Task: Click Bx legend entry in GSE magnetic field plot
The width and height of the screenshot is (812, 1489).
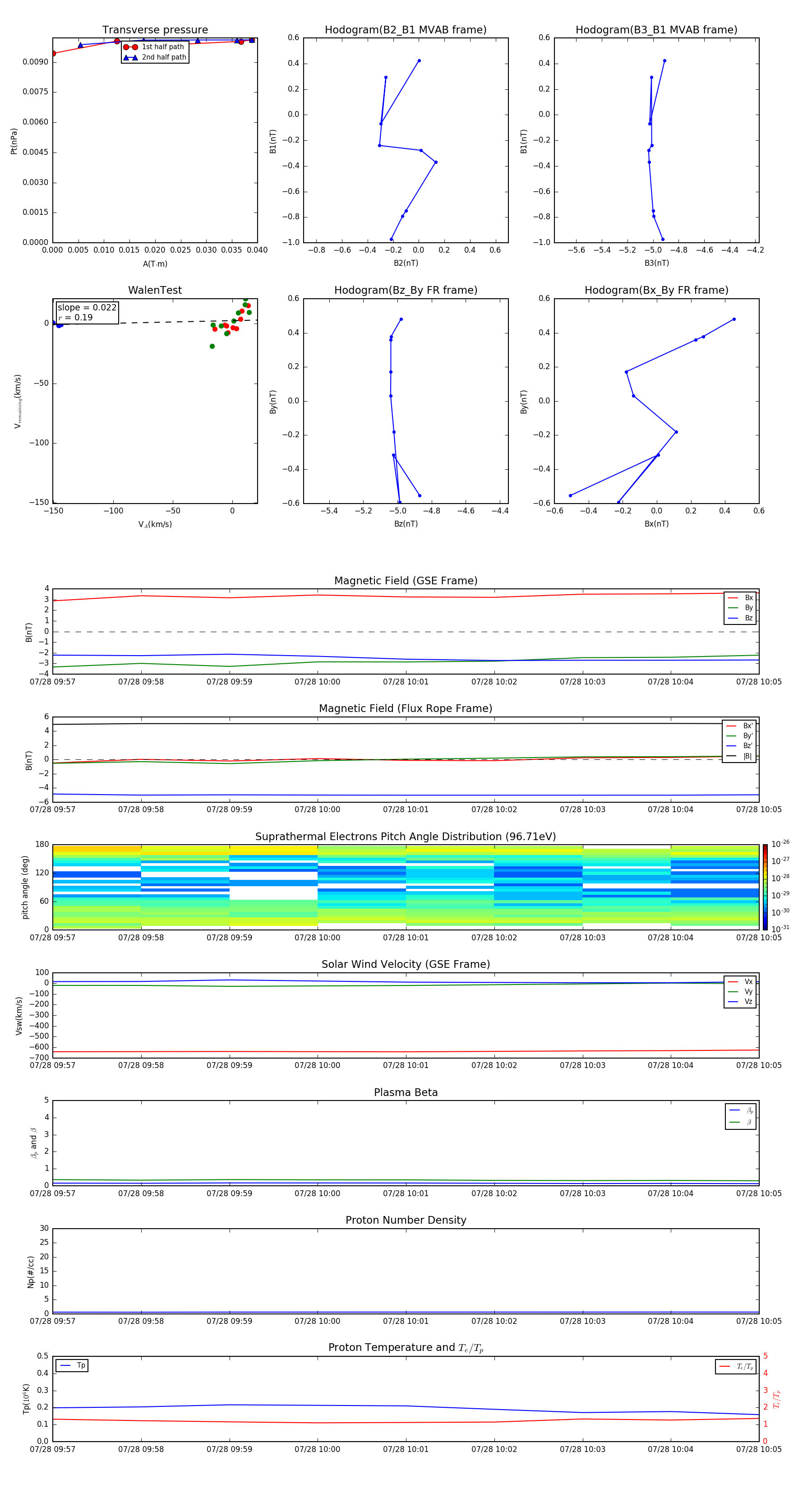Action: click(x=740, y=598)
